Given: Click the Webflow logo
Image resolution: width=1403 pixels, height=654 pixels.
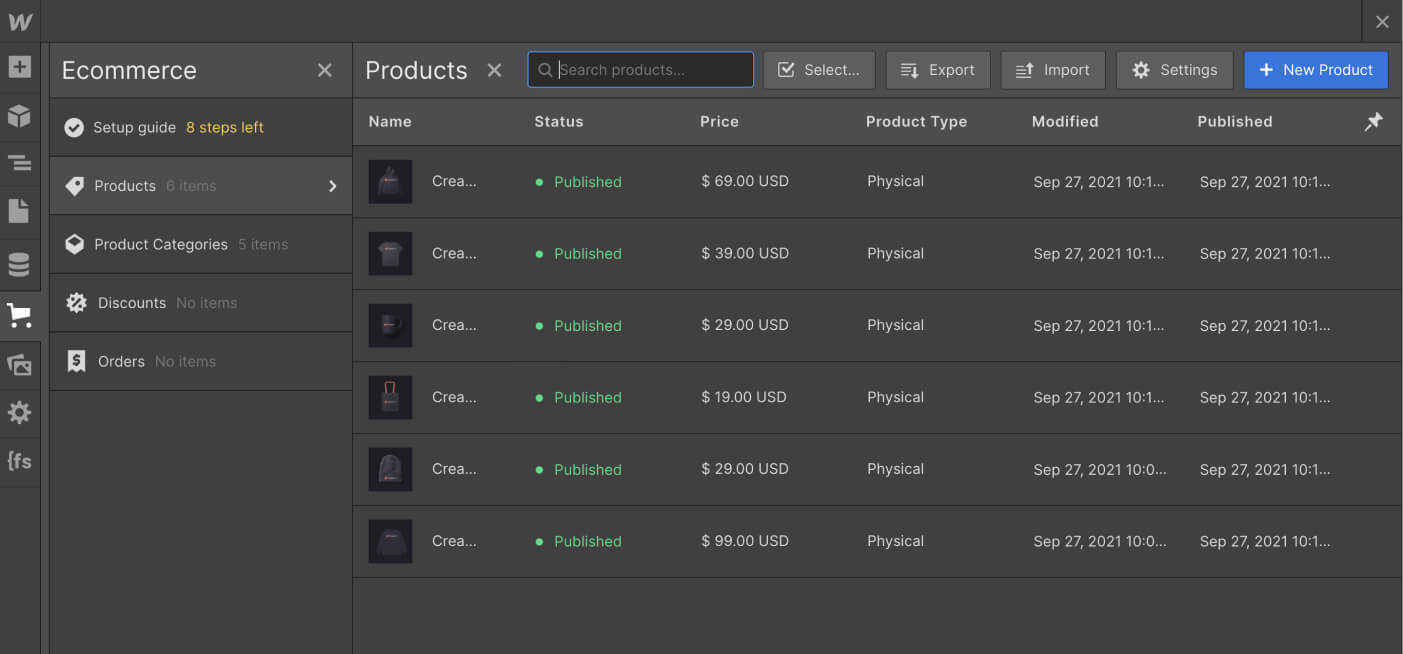Looking at the screenshot, I should (20, 20).
